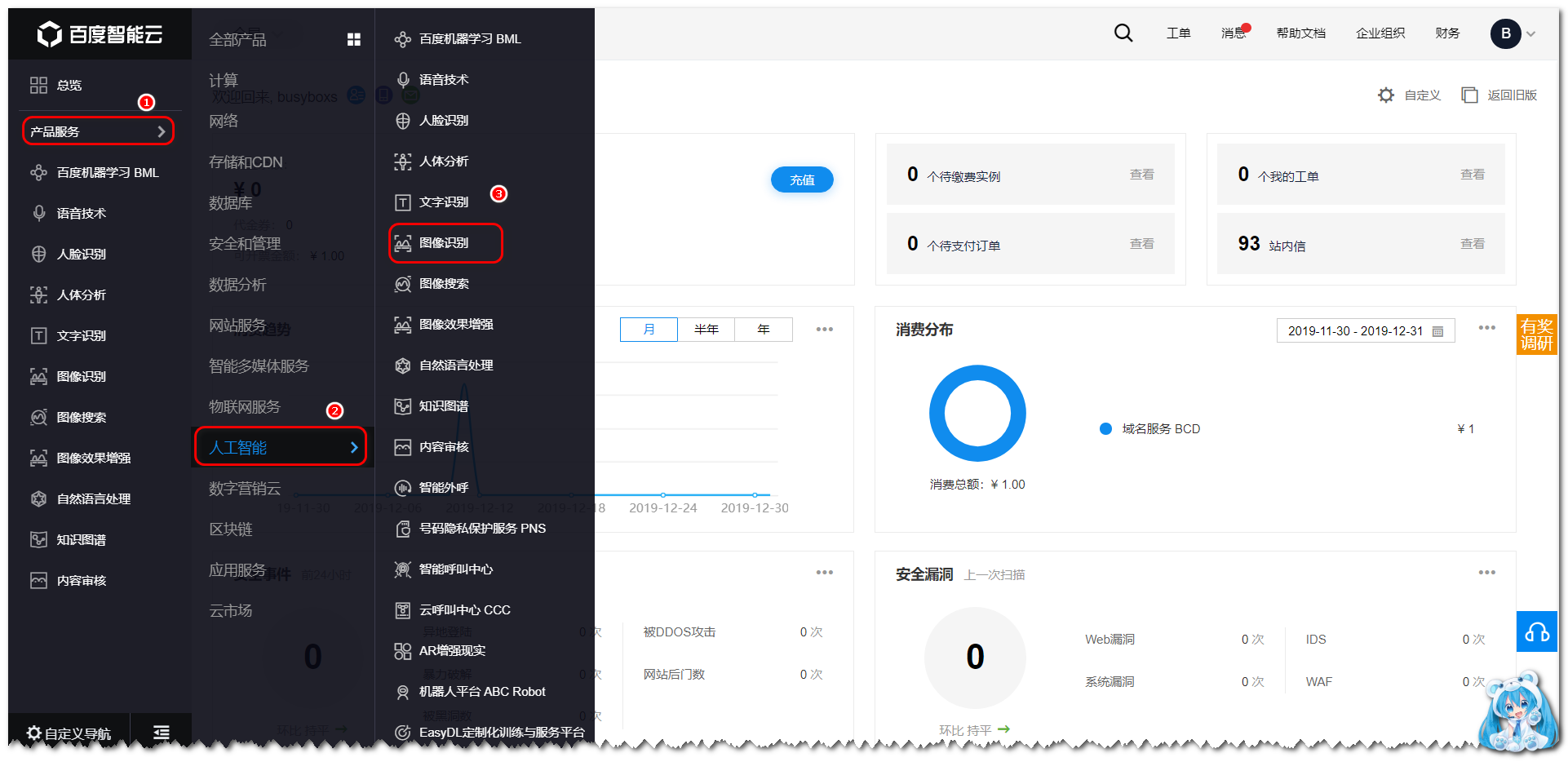Viewport: 1568px width, 762px height.
Task: Click the 自定义导航 gear icon
Action: [33, 733]
